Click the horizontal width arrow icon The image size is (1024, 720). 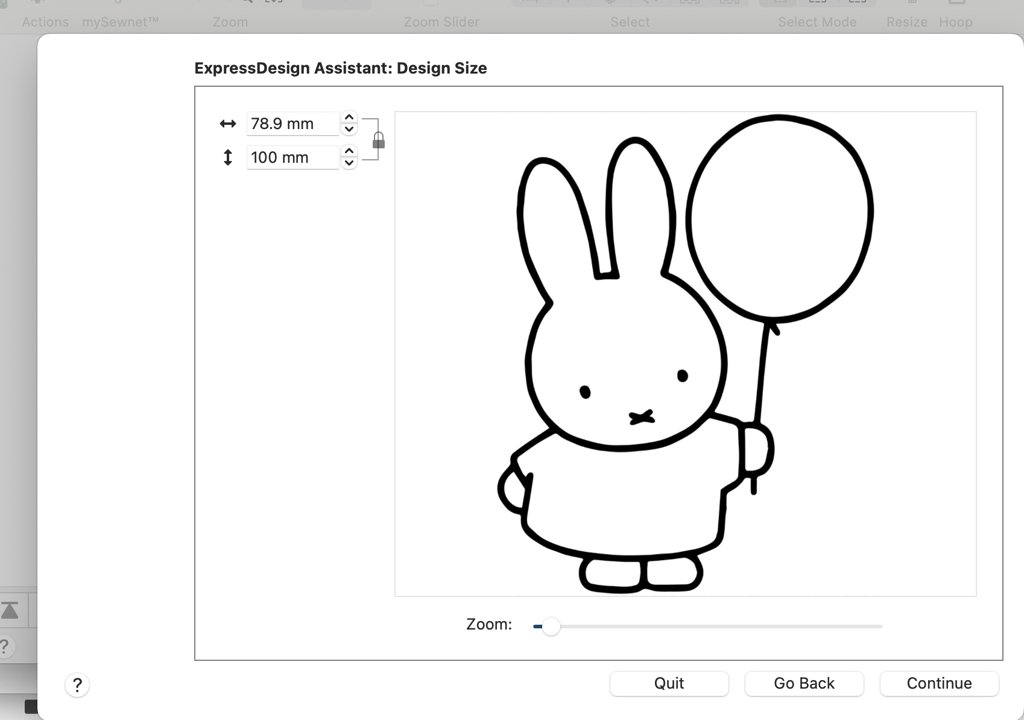click(x=227, y=123)
